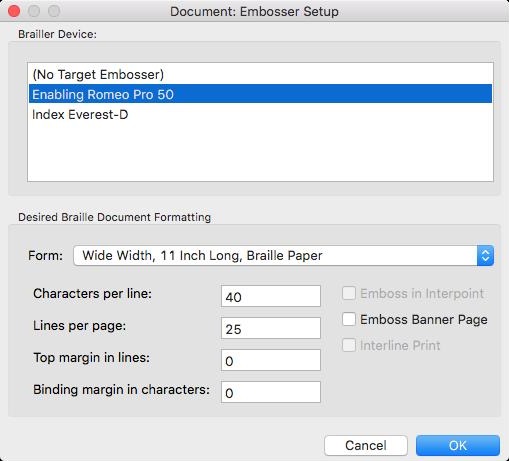Click the Binding margin in characters field
This screenshot has width=509, height=461.
(x=271, y=392)
